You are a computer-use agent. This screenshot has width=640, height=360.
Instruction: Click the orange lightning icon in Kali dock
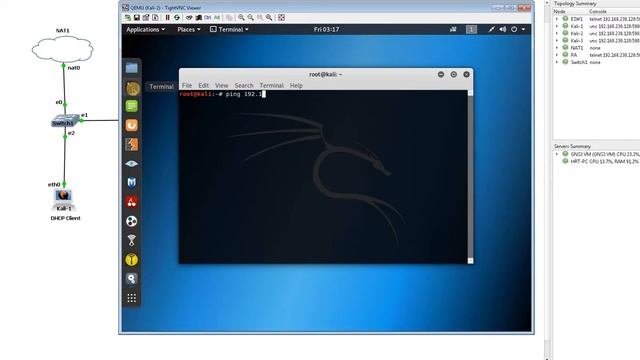[x=131, y=144]
